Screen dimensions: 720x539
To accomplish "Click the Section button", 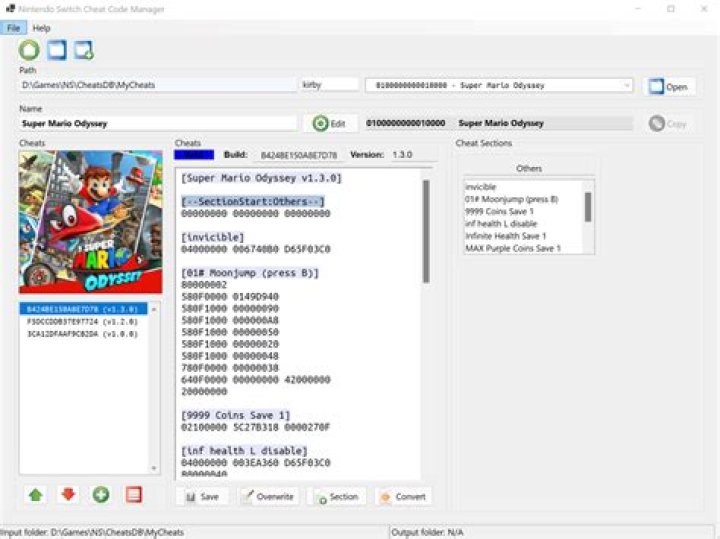I will (337, 497).
